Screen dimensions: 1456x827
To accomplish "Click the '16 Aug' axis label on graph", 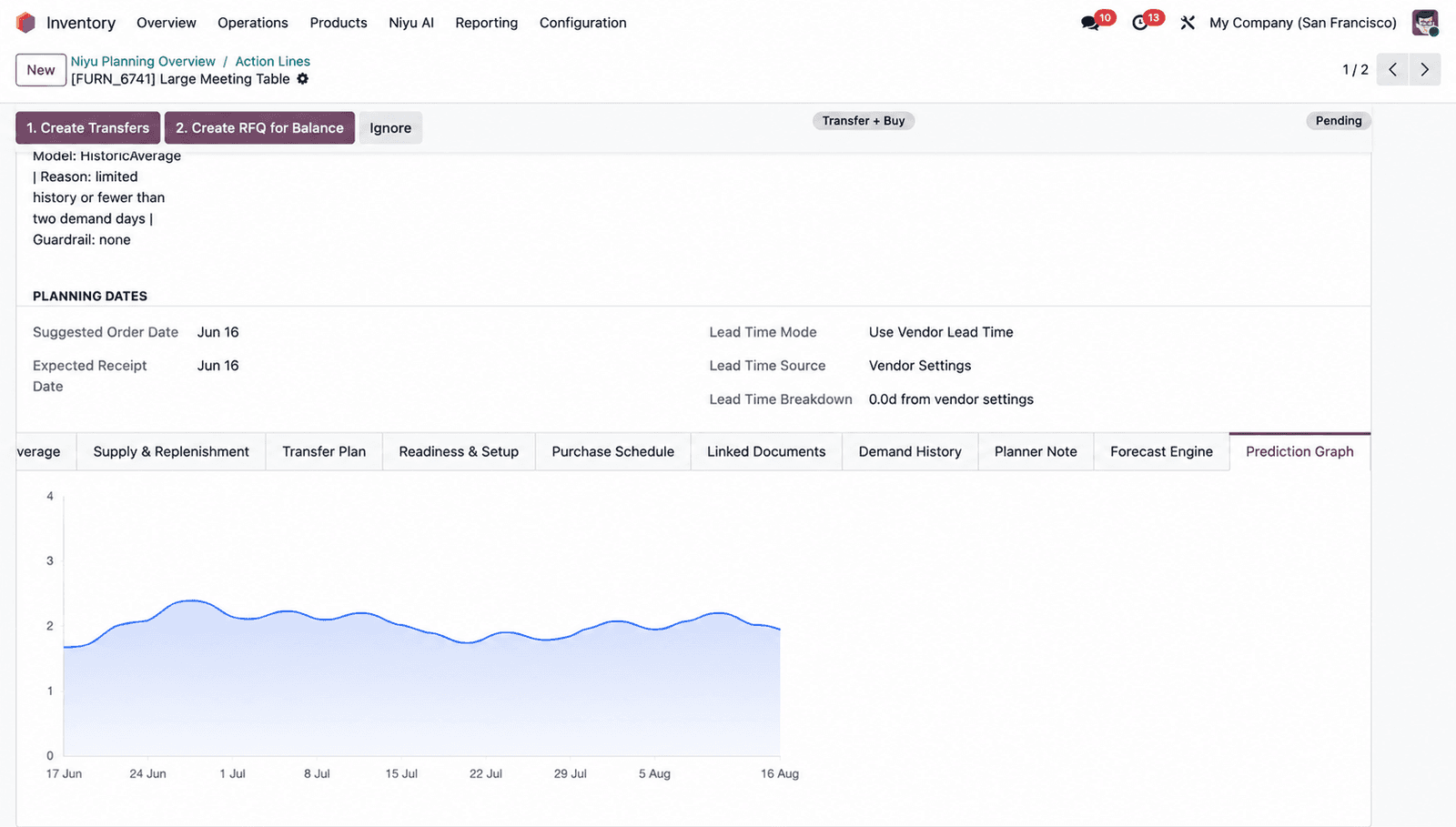I will pyautogui.click(x=780, y=774).
